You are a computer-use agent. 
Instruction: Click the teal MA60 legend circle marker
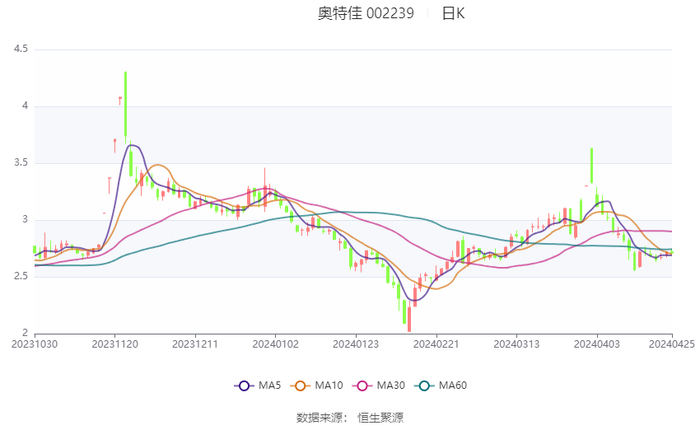click(x=424, y=385)
